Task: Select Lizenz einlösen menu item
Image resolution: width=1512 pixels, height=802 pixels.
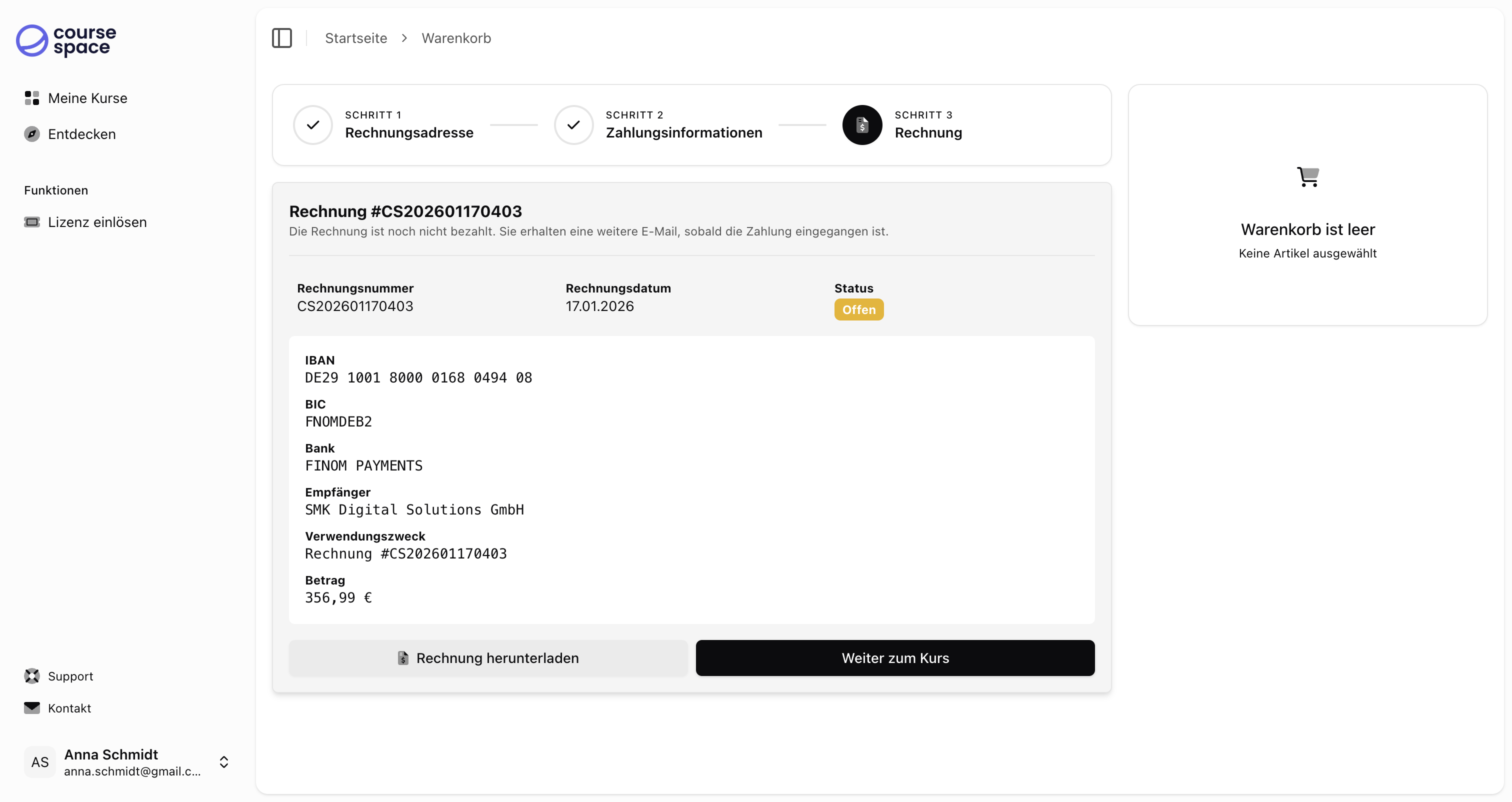Action: click(97, 222)
